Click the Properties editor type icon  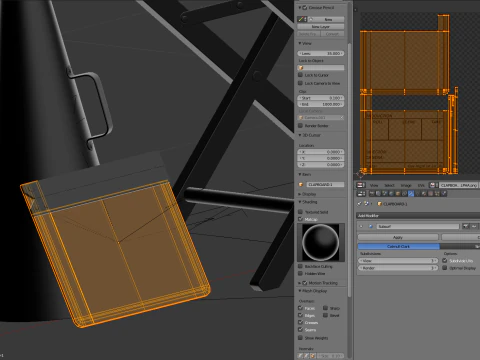(361, 193)
